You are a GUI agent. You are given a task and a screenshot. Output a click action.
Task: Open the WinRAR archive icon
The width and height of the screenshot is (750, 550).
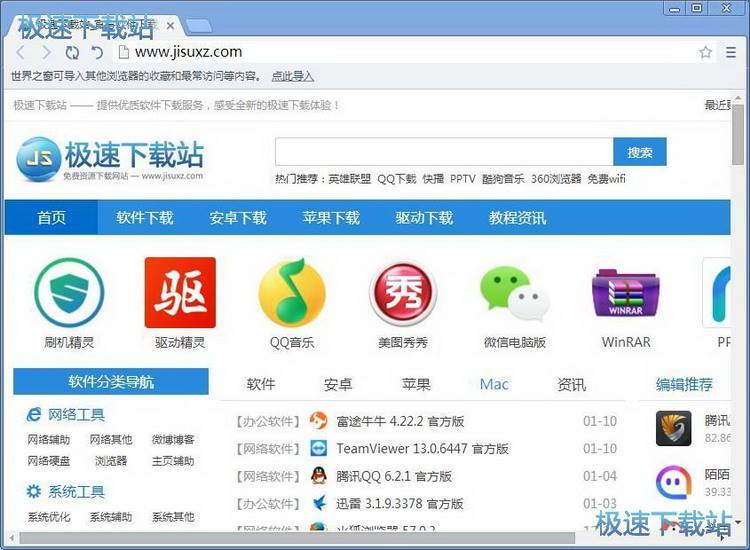626,293
